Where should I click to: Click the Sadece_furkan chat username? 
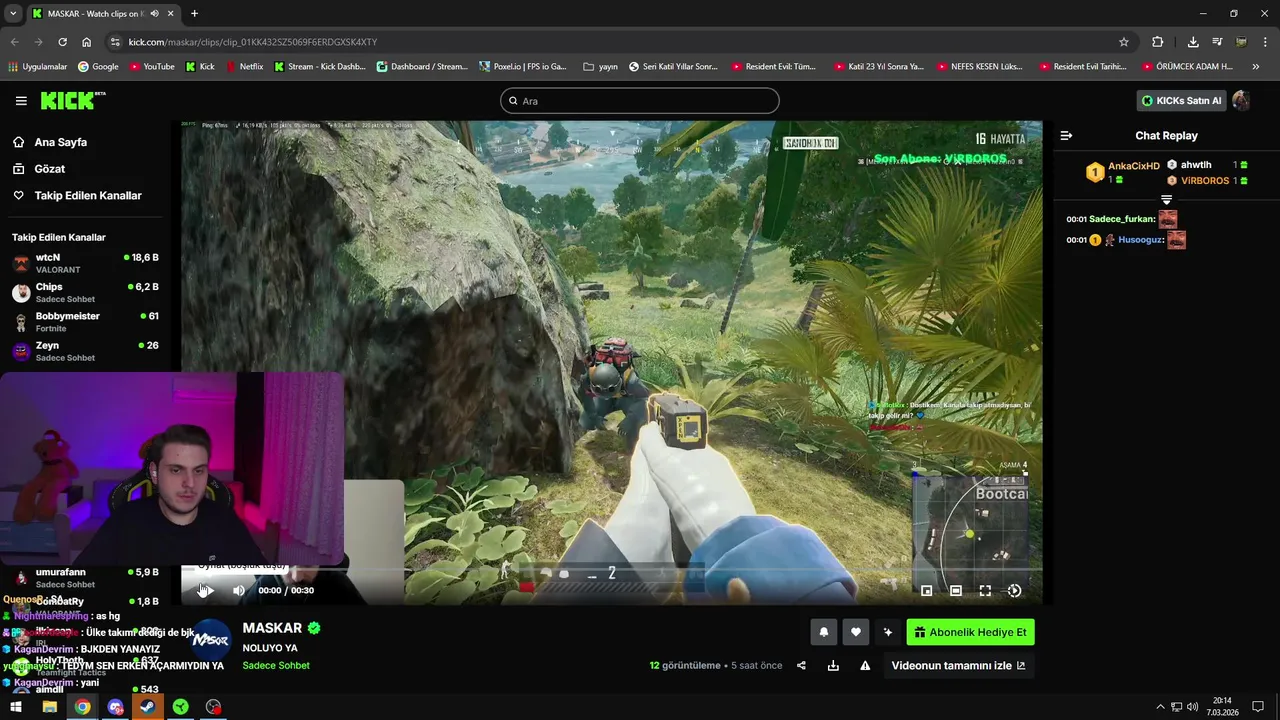(x=1122, y=219)
